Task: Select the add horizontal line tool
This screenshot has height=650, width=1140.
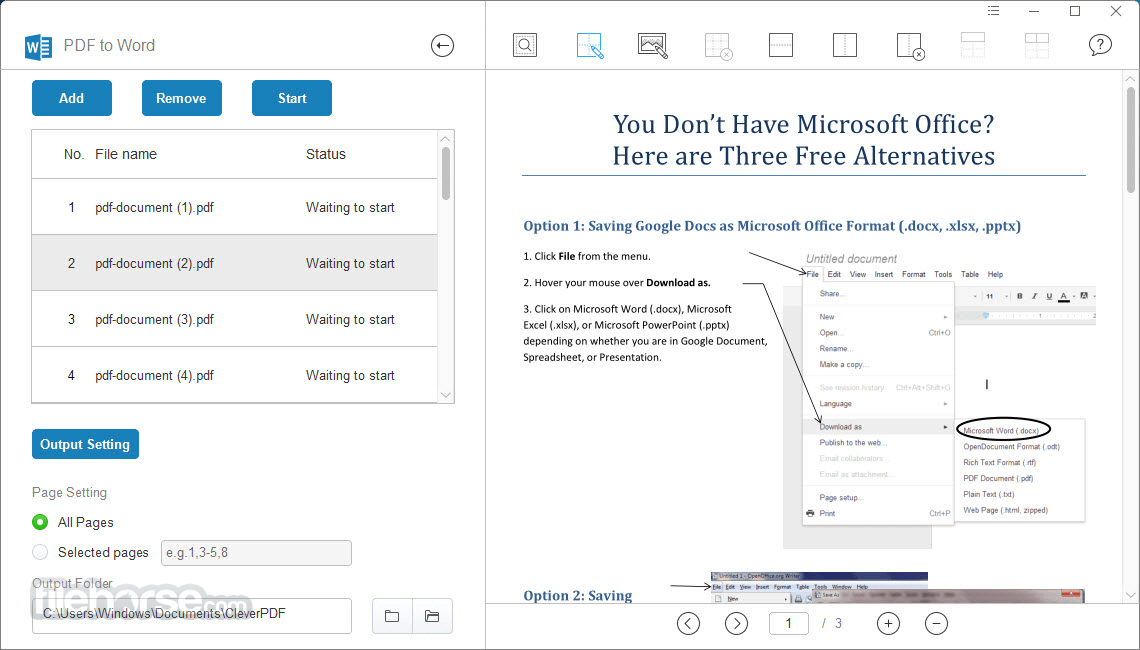Action: click(x=781, y=45)
